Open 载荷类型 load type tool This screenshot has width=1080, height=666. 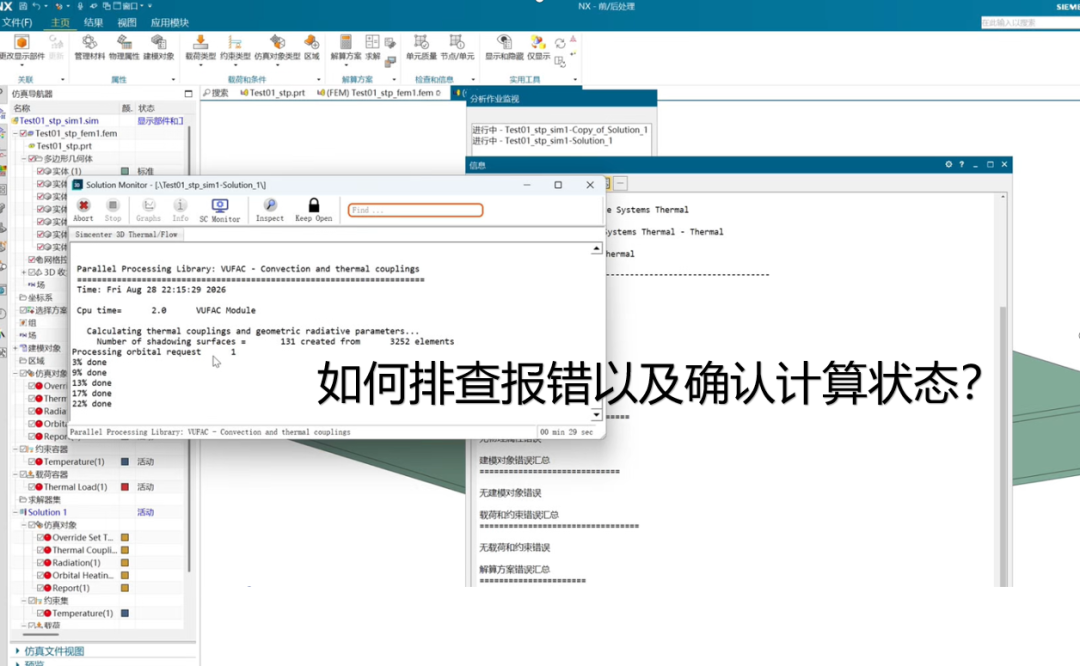pyautogui.click(x=200, y=48)
